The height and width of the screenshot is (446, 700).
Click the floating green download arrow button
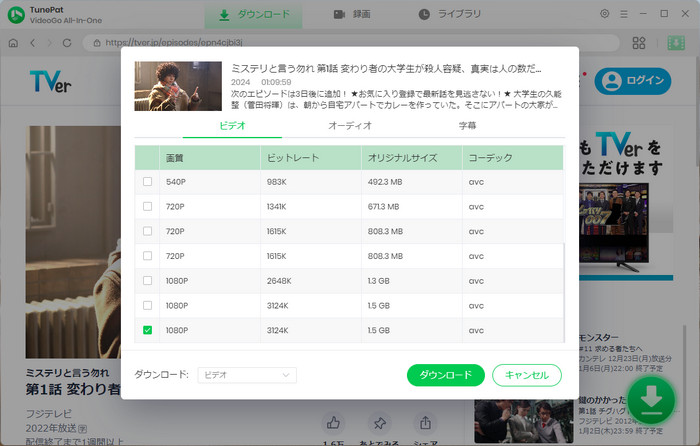tap(651, 400)
